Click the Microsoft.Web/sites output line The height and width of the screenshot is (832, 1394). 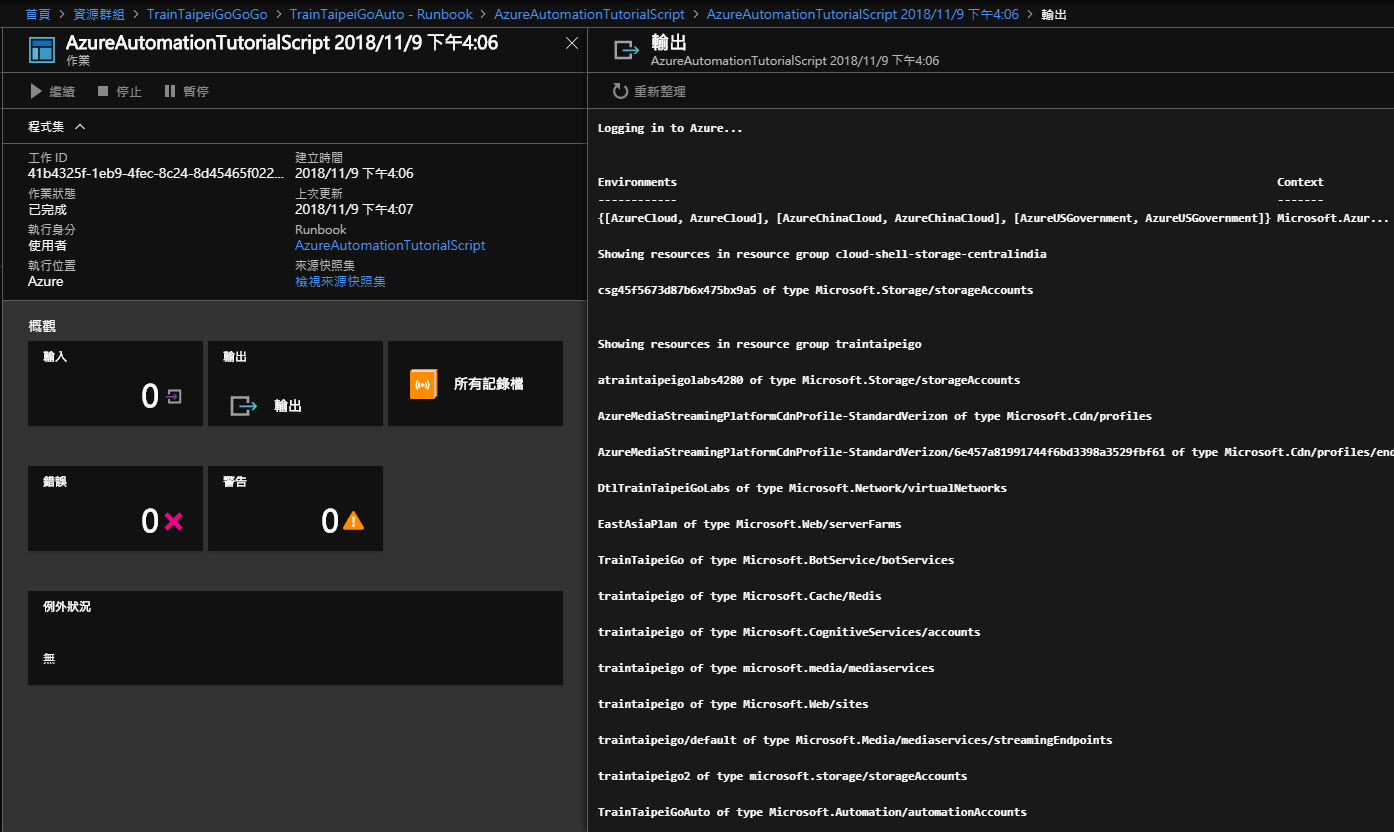733,704
